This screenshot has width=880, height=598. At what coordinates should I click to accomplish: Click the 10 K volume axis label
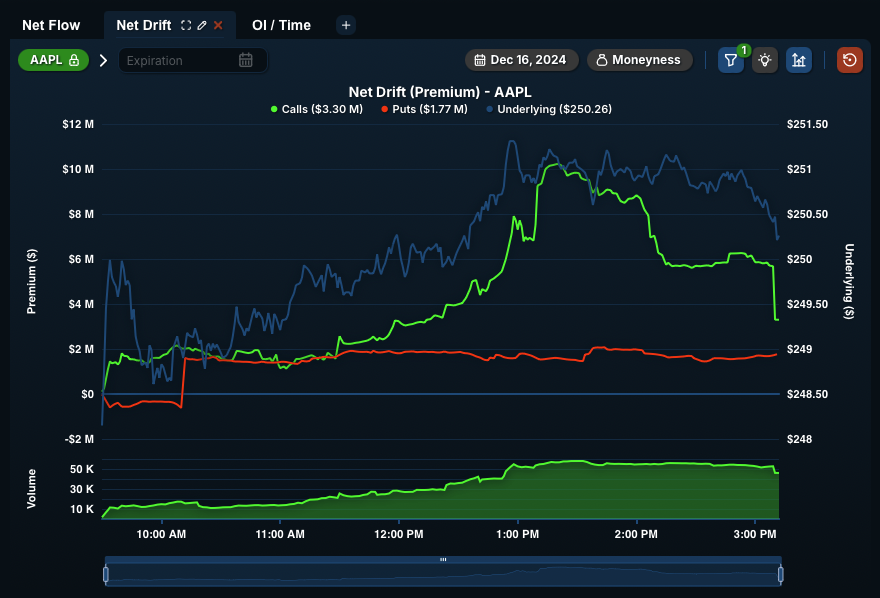pyautogui.click(x=82, y=509)
